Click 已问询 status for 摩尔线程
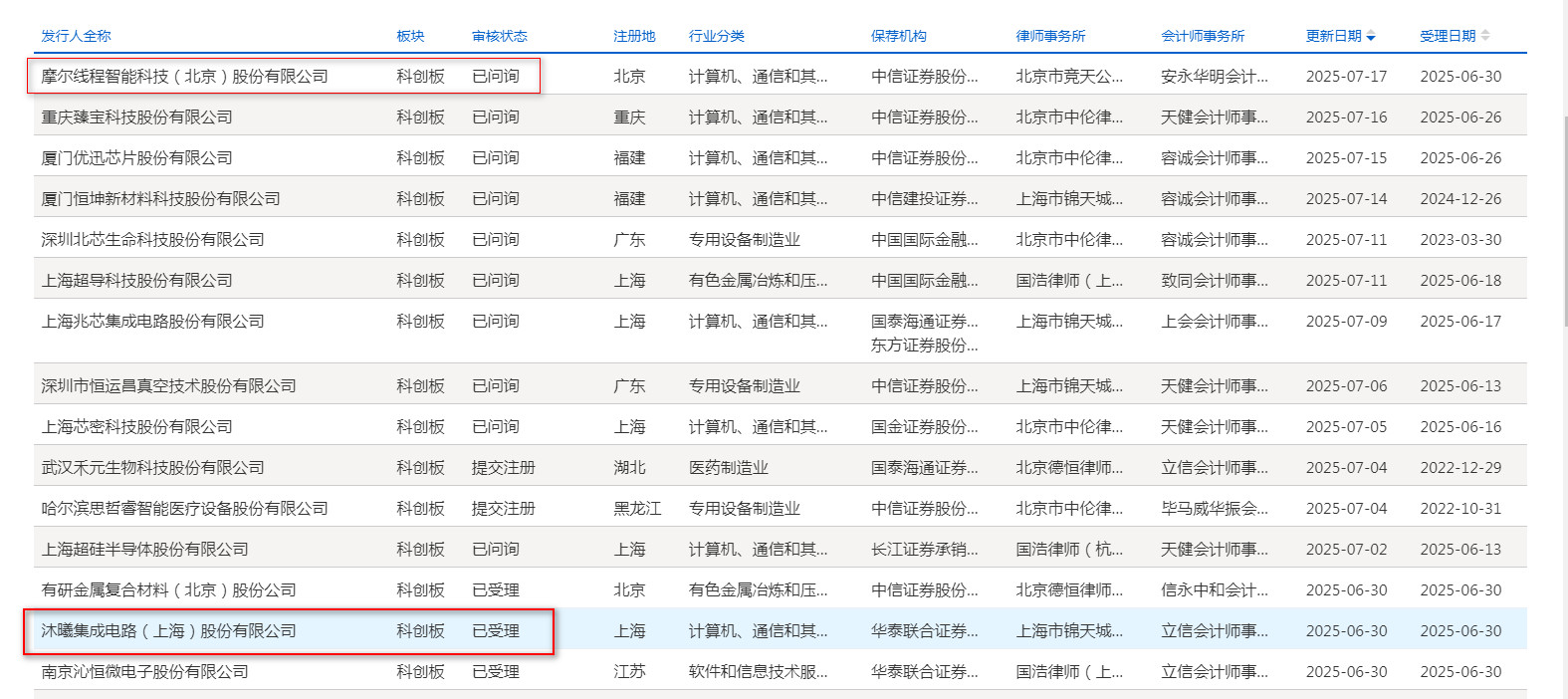 coord(496,77)
